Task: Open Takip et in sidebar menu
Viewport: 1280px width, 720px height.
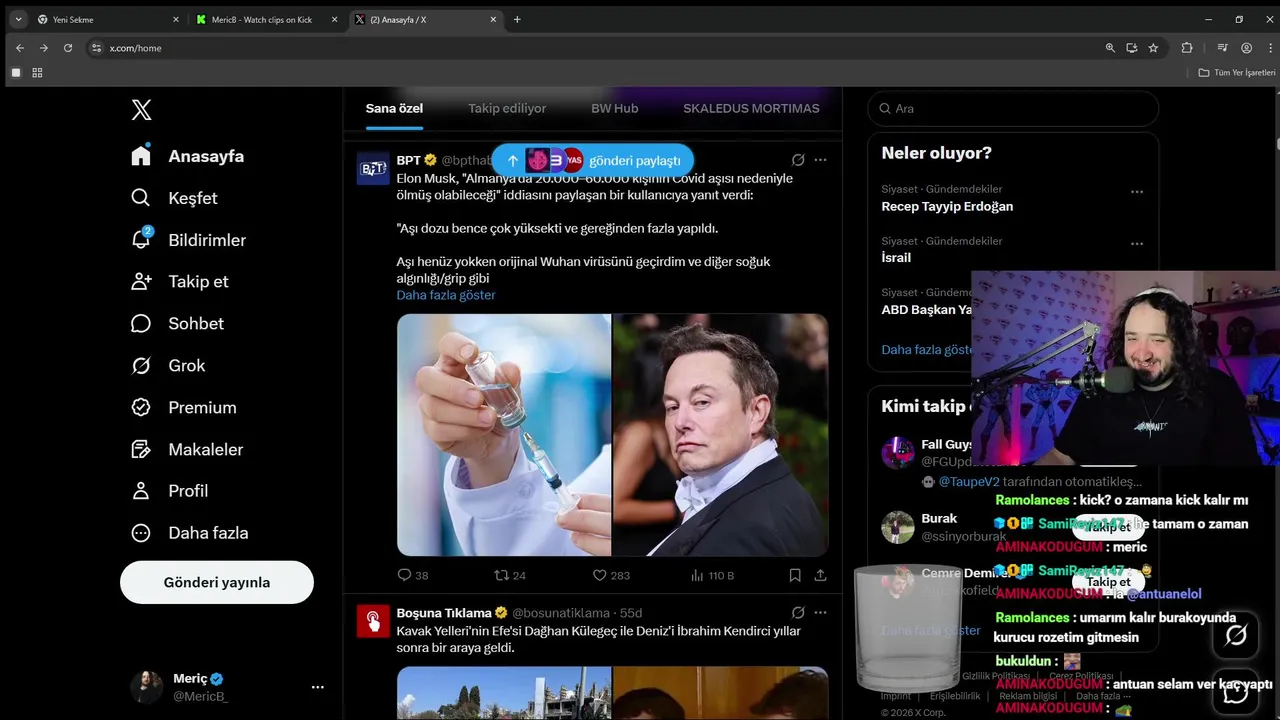Action: (180, 282)
